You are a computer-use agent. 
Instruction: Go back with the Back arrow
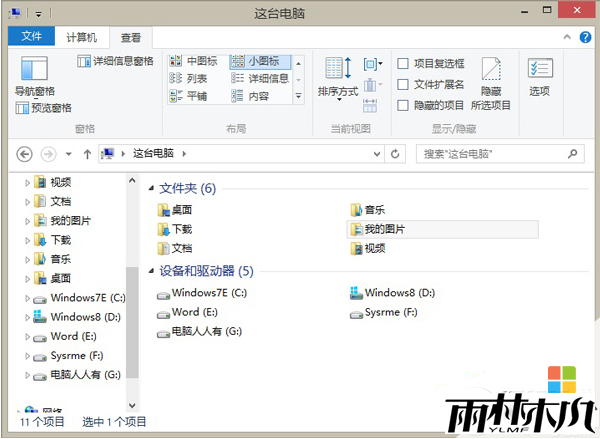tap(24, 154)
